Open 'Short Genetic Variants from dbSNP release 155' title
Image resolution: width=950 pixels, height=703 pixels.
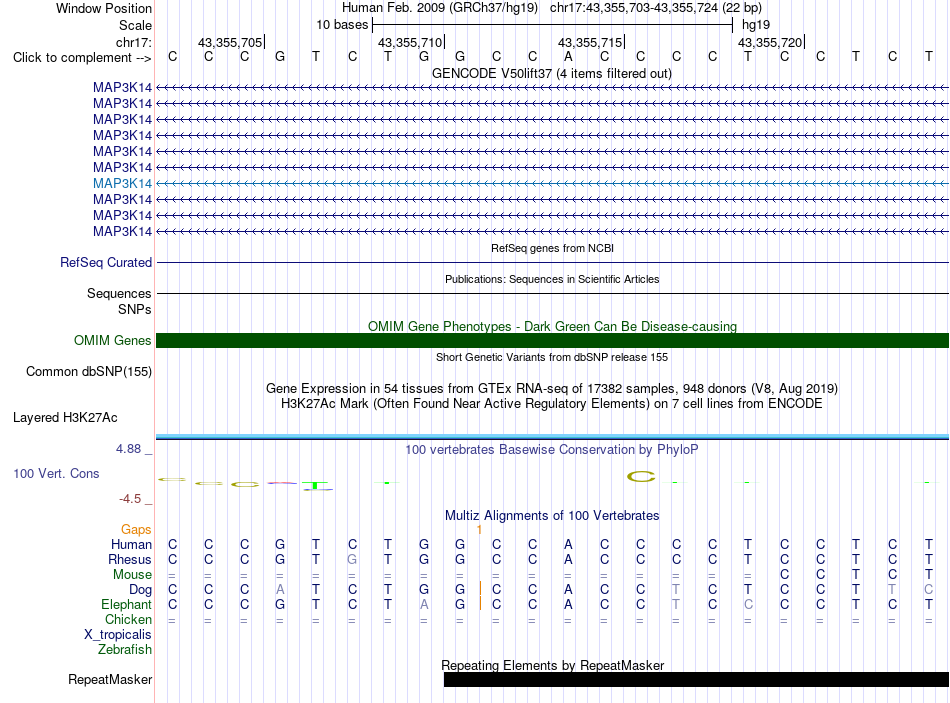click(552, 358)
